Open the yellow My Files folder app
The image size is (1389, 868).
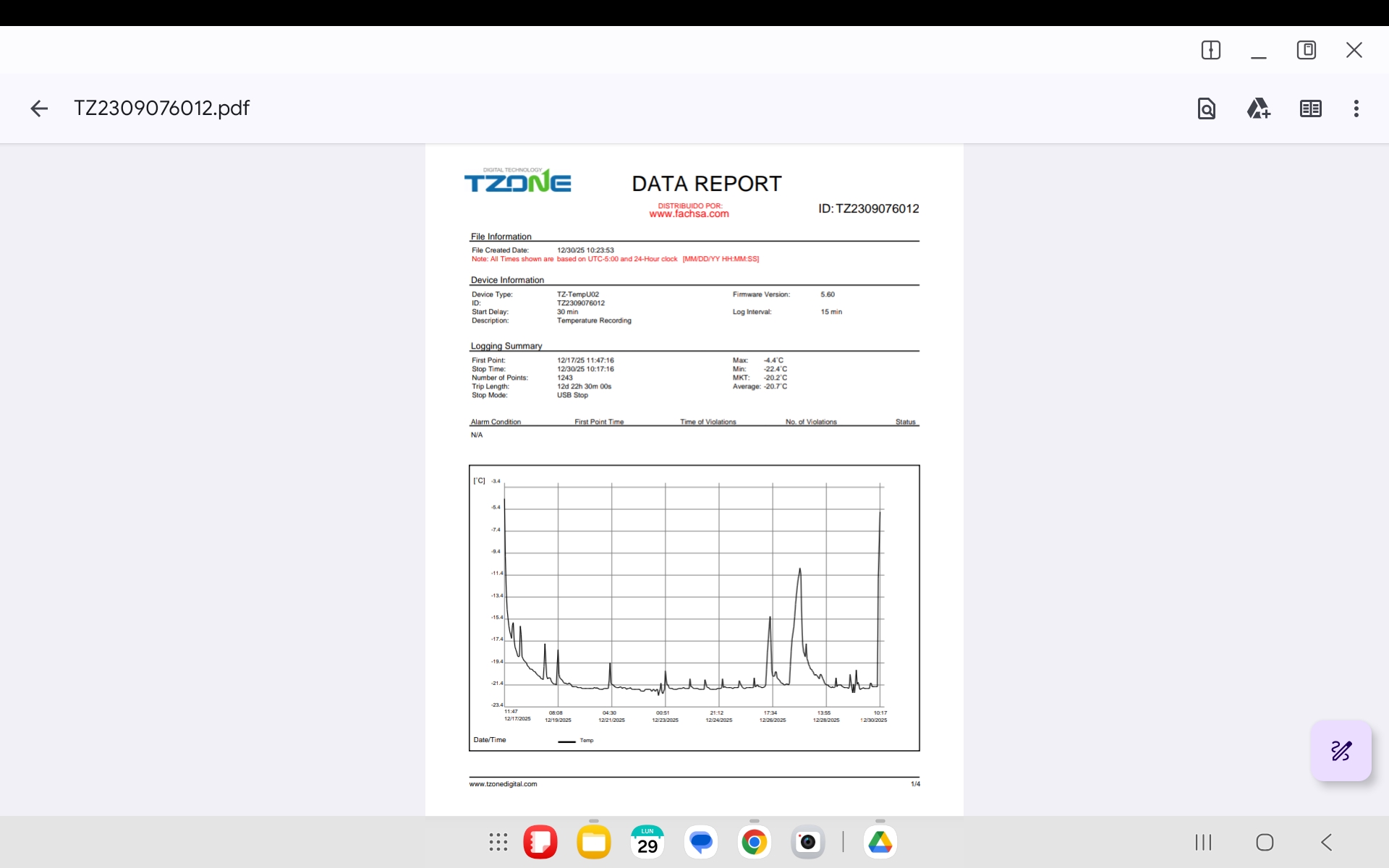[x=594, y=842]
